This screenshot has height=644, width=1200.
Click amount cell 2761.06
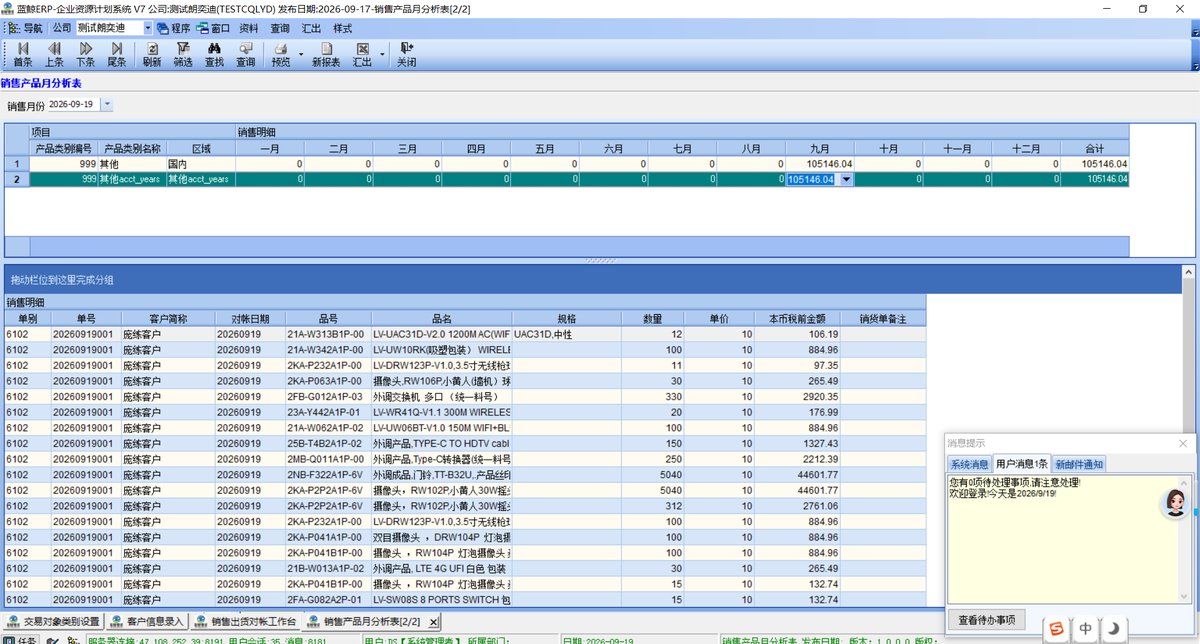(x=798, y=506)
